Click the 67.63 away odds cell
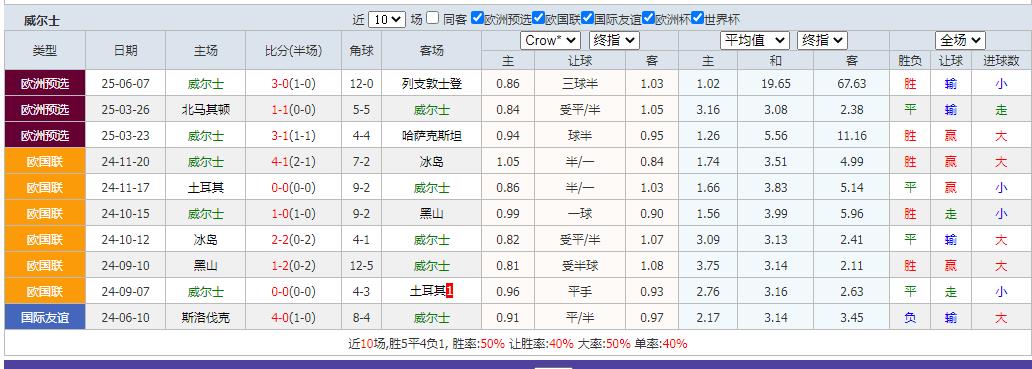The height and width of the screenshot is (369, 1032). click(x=852, y=84)
